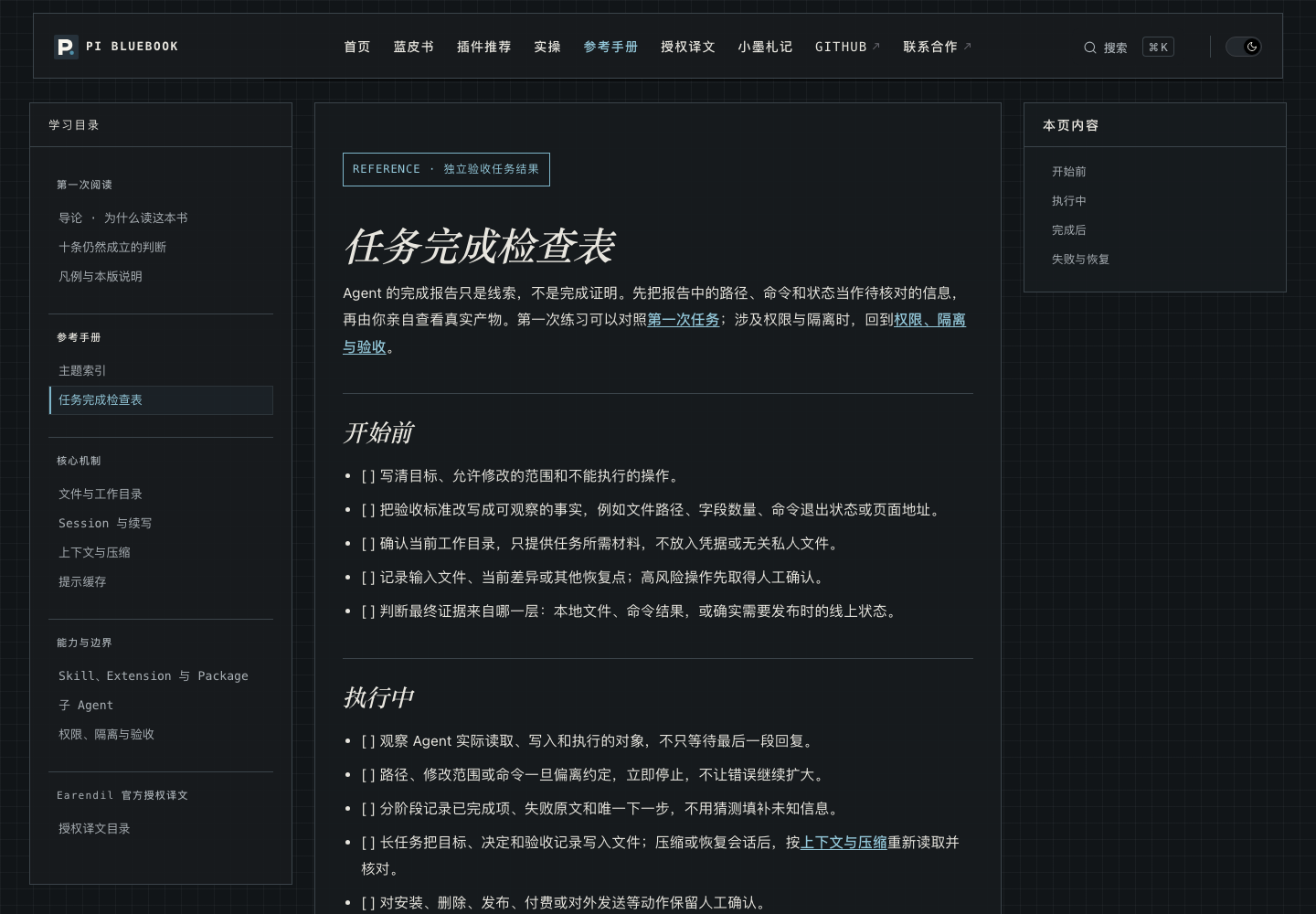Screen dimensions: 1316x914
Task: Click checklist item 确认当前工作目录
Action: click(601, 543)
